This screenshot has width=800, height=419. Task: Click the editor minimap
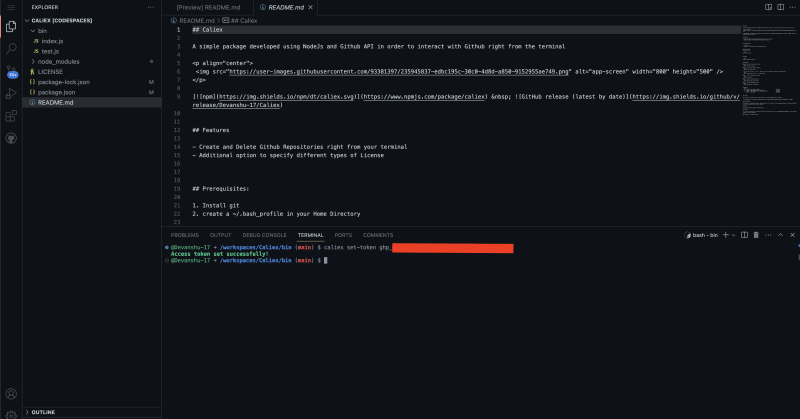pos(769,71)
